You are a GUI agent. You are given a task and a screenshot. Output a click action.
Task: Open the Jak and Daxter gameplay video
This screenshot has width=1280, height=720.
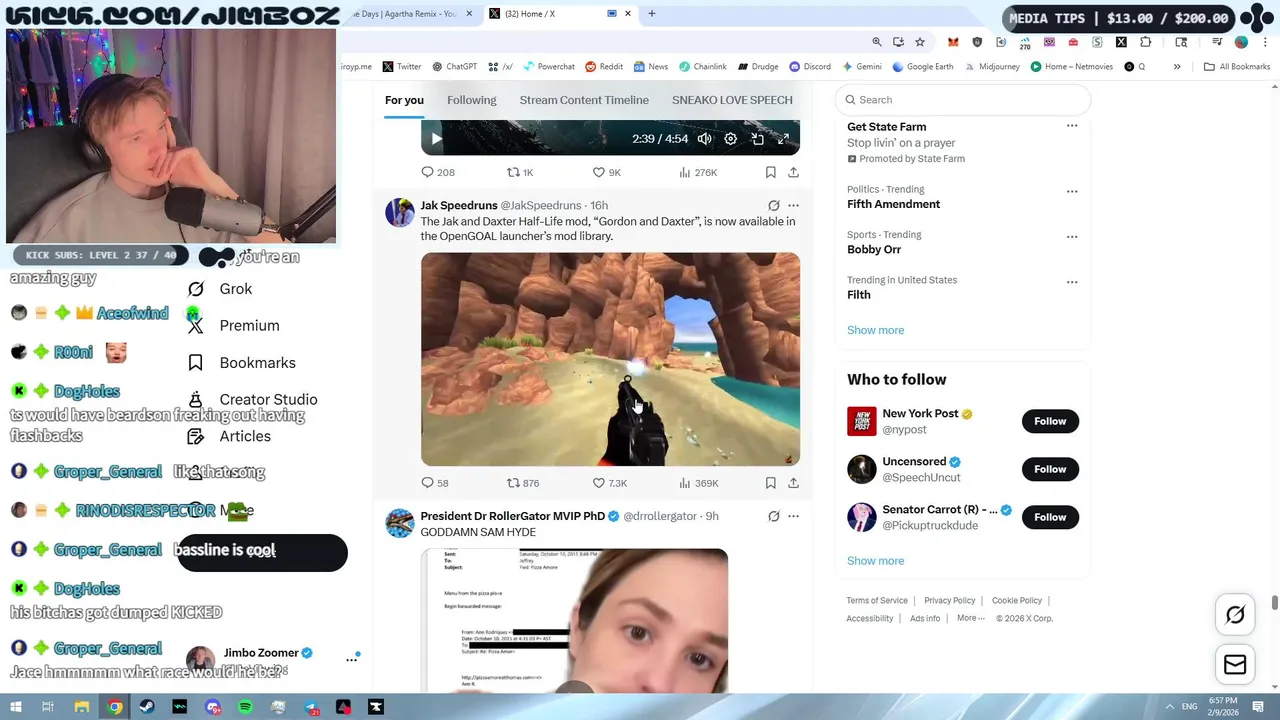tap(610, 359)
